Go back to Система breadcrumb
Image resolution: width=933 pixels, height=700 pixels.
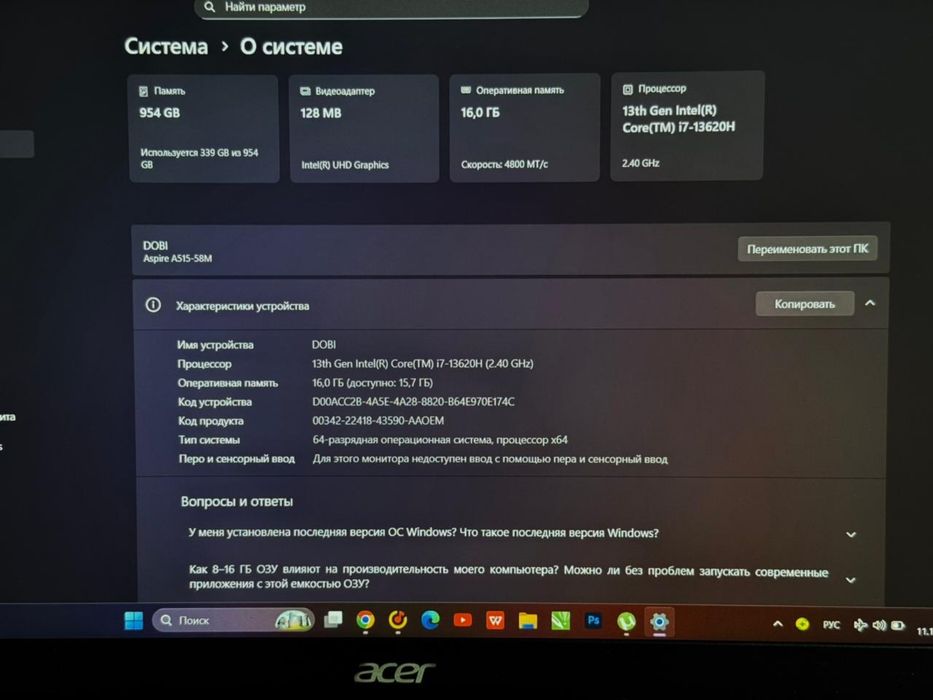point(166,46)
